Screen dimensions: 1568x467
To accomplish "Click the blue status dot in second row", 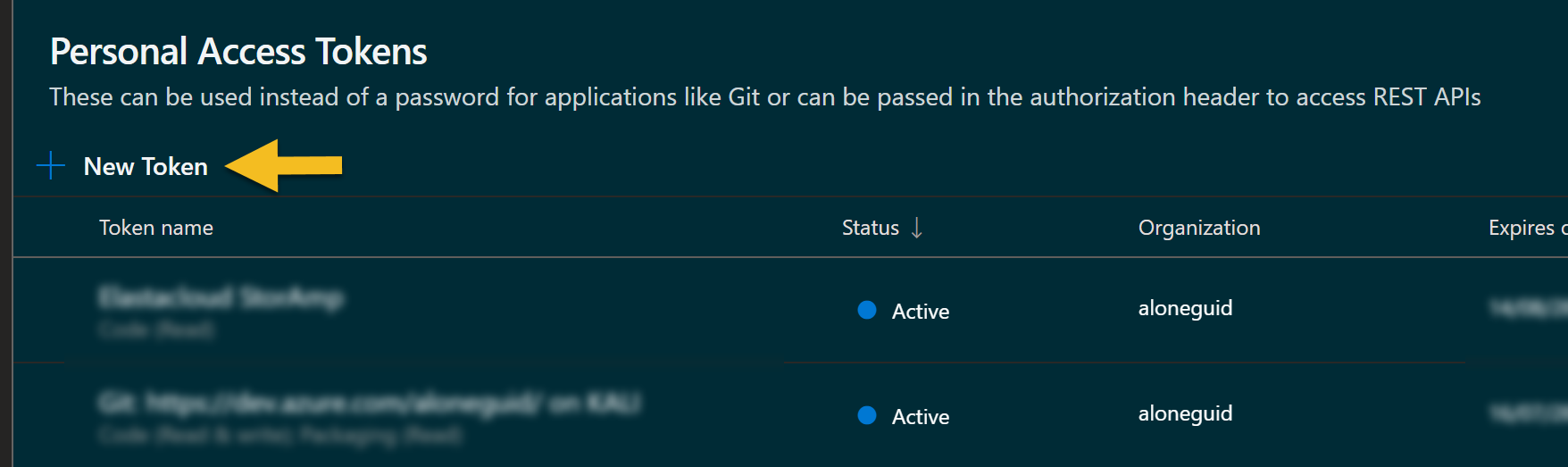I will pyautogui.click(x=867, y=415).
